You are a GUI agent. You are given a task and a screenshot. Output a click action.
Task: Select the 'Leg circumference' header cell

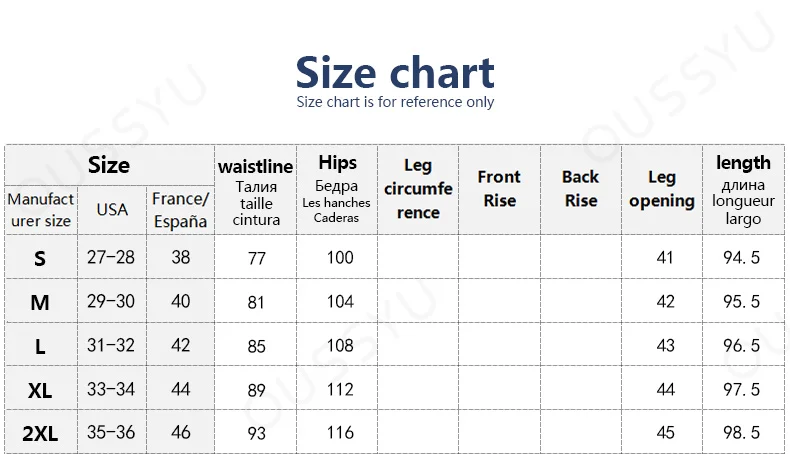pyautogui.click(x=418, y=189)
